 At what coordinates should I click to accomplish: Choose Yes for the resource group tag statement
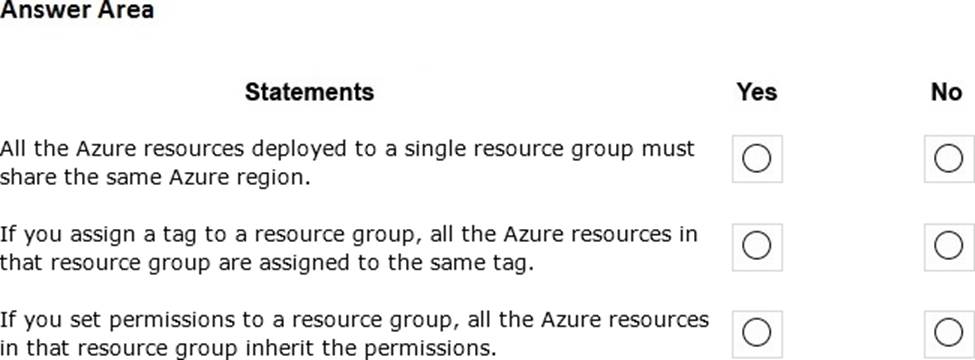757,247
